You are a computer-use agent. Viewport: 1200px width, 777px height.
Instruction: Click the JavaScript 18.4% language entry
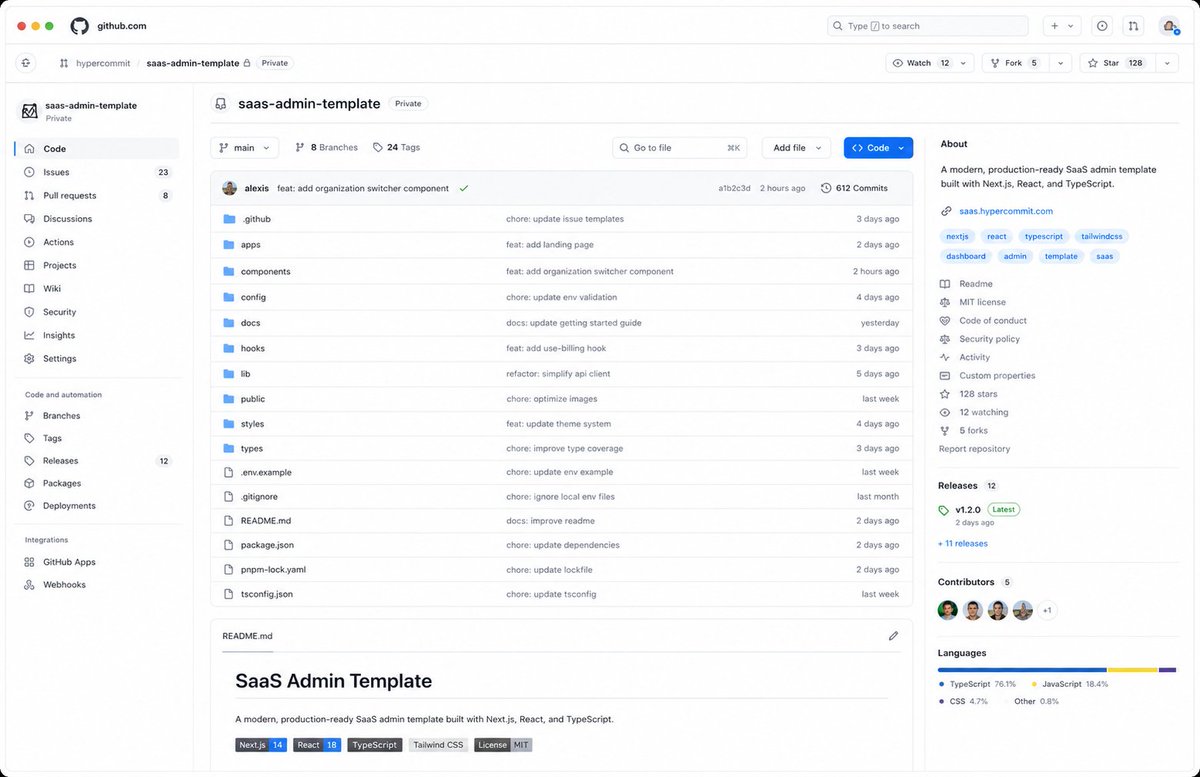1069,684
